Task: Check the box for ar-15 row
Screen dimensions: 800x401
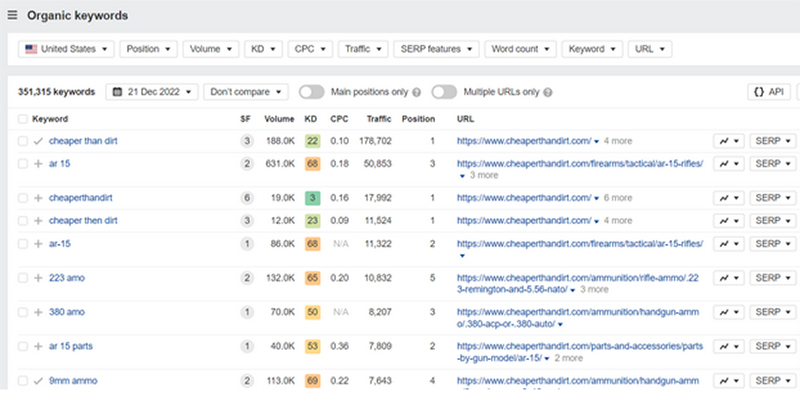Action: (22, 244)
